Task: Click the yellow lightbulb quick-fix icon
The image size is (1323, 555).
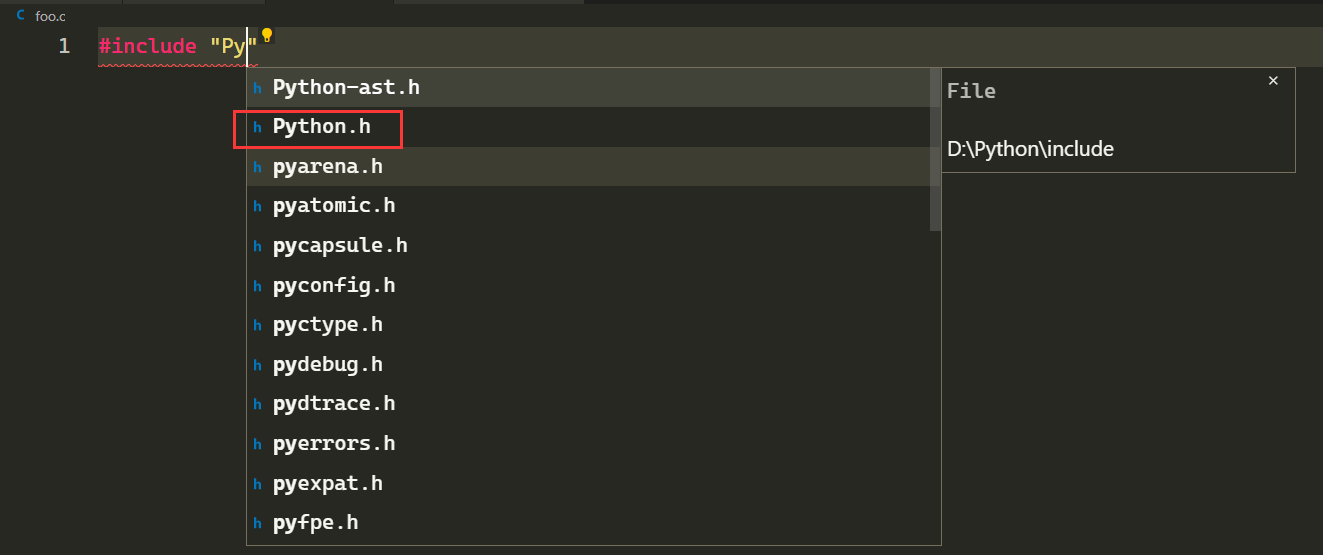Action: [267, 36]
